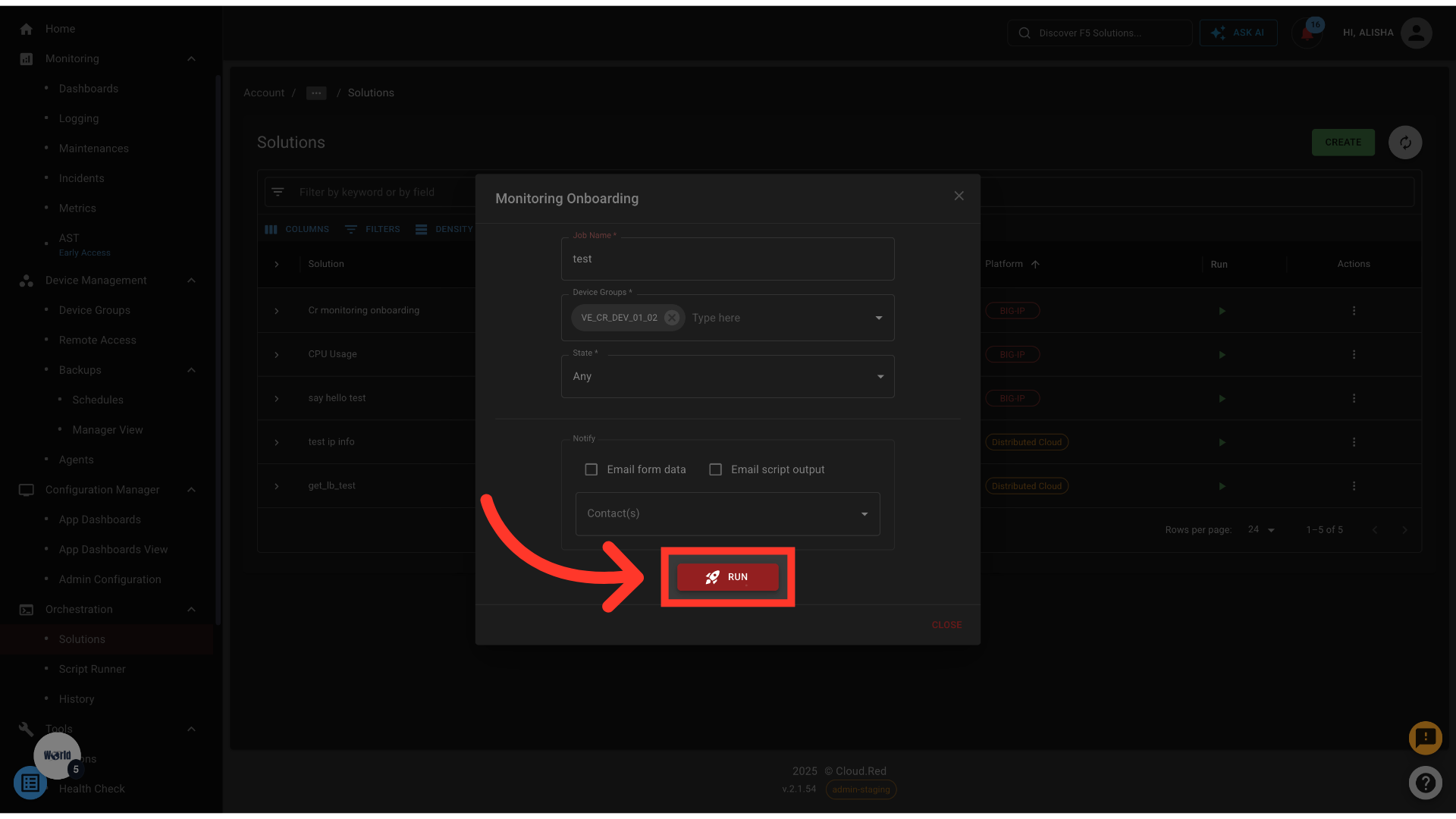
Task: Click the red CLOSE text button
Action: tap(946, 625)
